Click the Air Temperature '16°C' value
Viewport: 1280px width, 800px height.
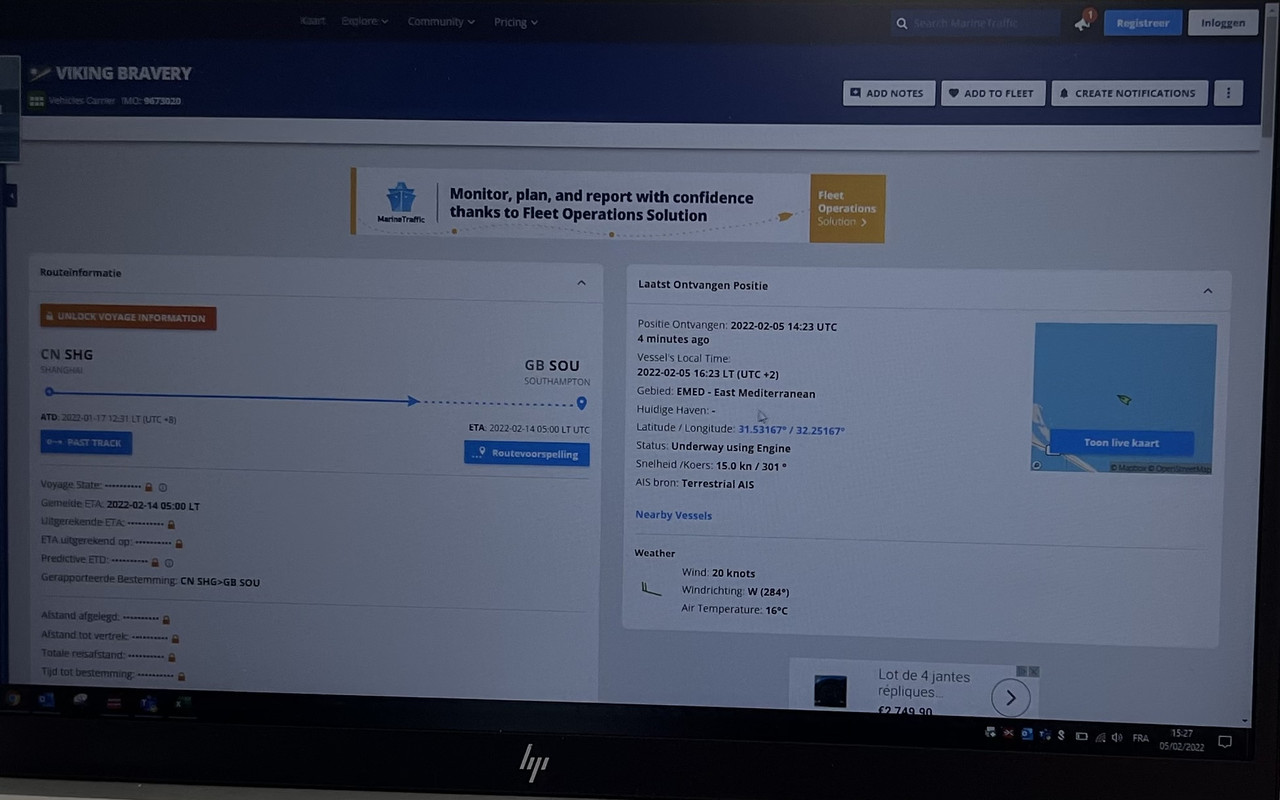tap(776, 609)
